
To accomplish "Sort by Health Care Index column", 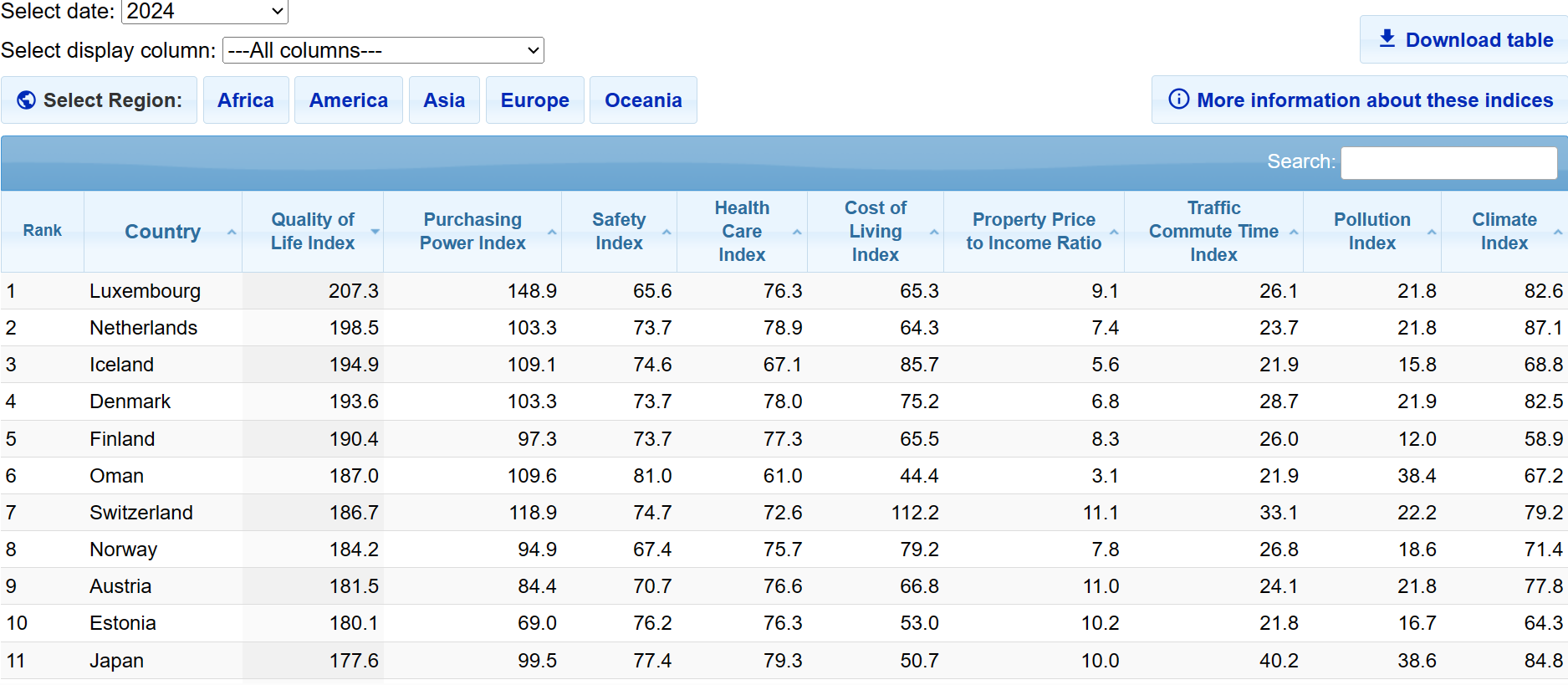I will click(x=742, y=232).
